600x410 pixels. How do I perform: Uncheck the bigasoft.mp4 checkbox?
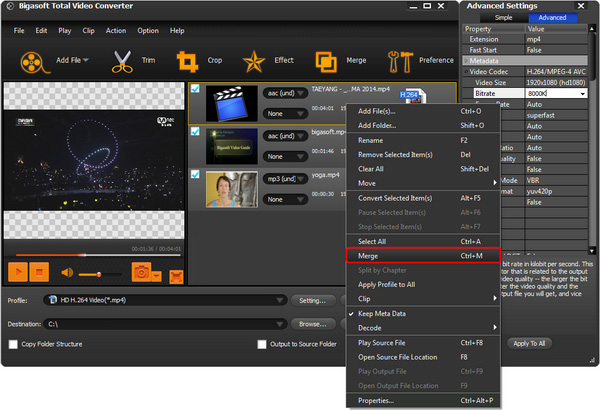[x=195, y=131]
